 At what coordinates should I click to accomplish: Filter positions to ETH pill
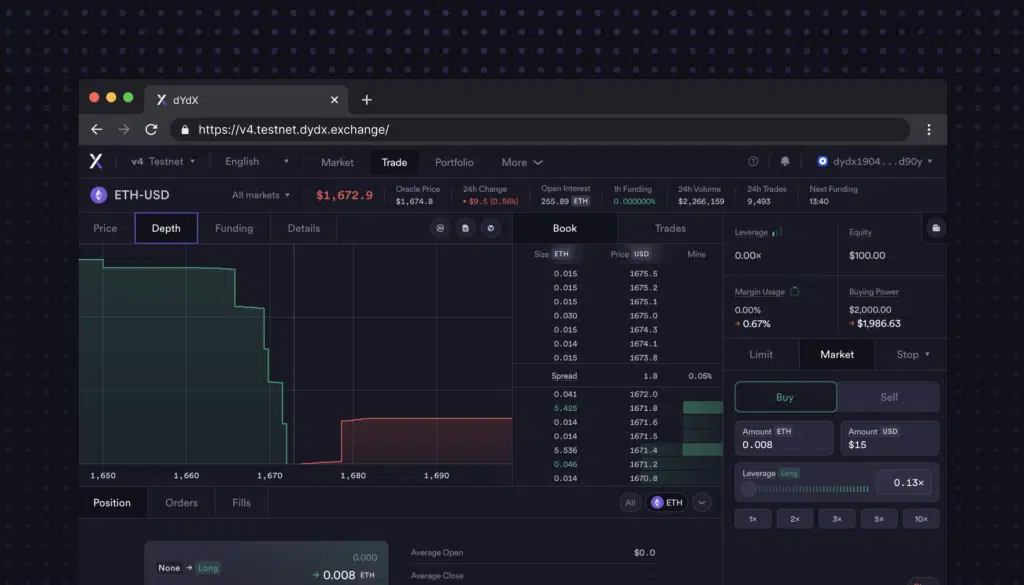[x=667, y=503]
